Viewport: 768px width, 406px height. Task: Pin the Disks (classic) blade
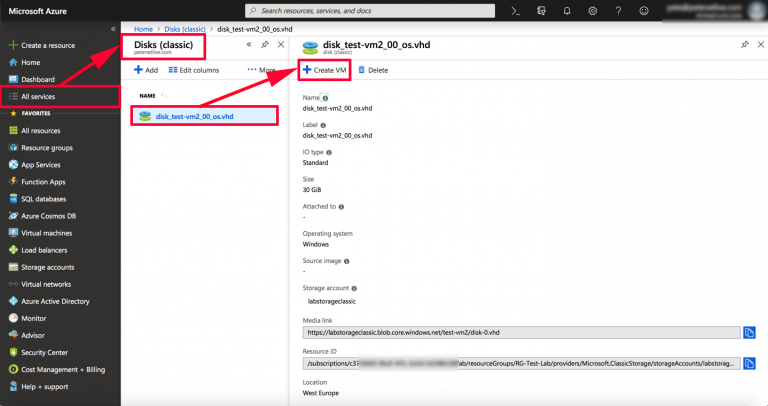(264, 45)
